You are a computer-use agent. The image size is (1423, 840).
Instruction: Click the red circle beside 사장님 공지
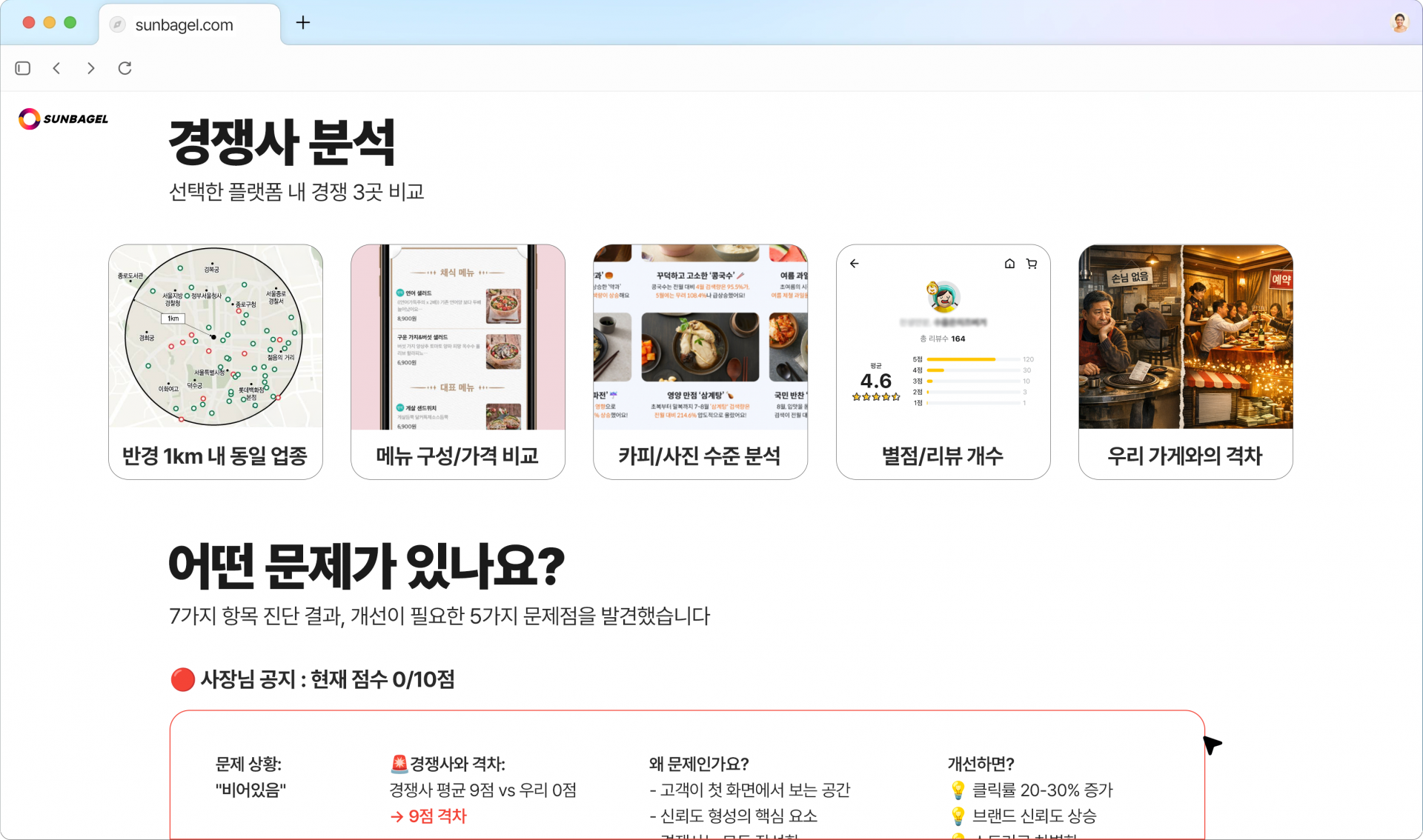(x=182, y=679)
